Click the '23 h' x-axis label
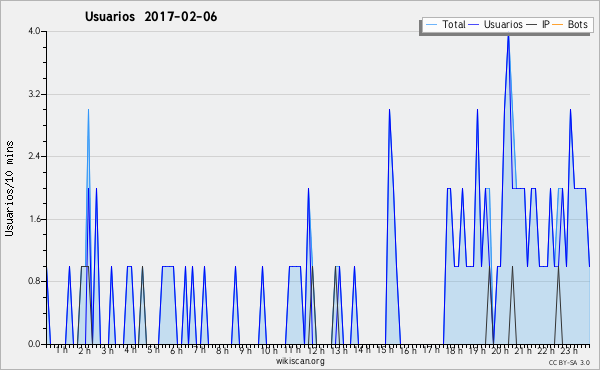600x370 pixels. (569, 350)
